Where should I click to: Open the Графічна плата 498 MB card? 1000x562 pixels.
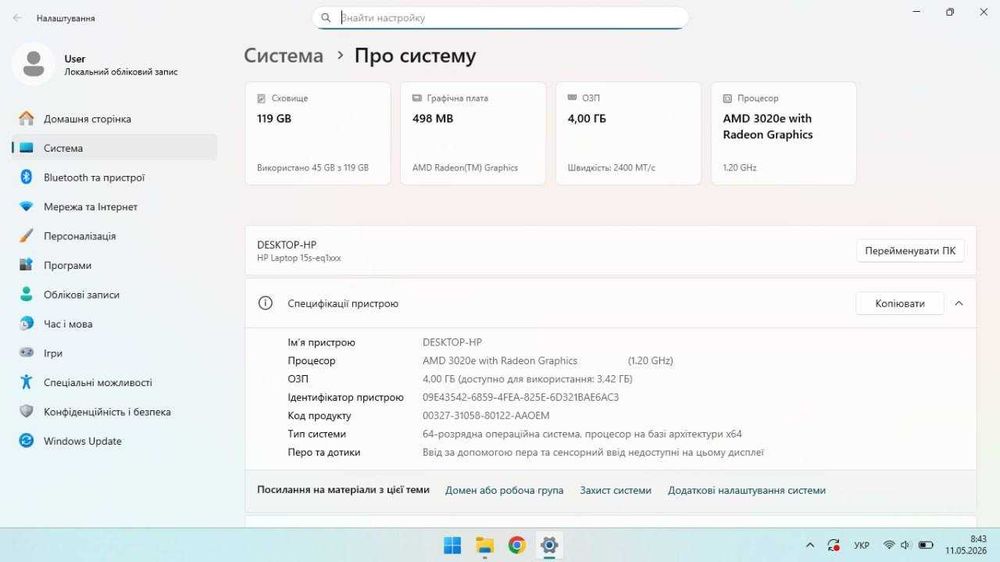pos(473,133)
